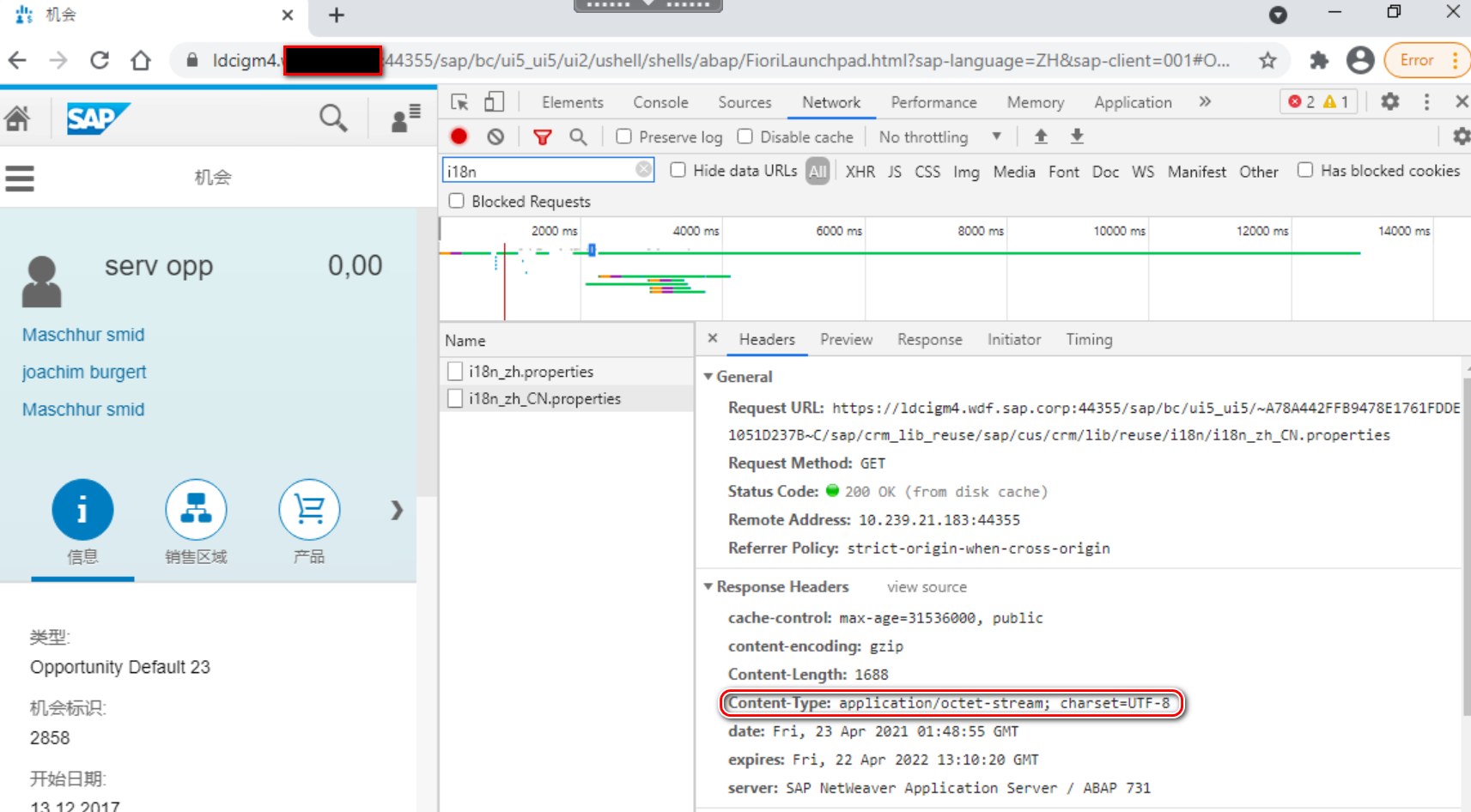Viewport: 1471px width, 812px height.
Task: Open the Application tab
Action: (1133, 102)
